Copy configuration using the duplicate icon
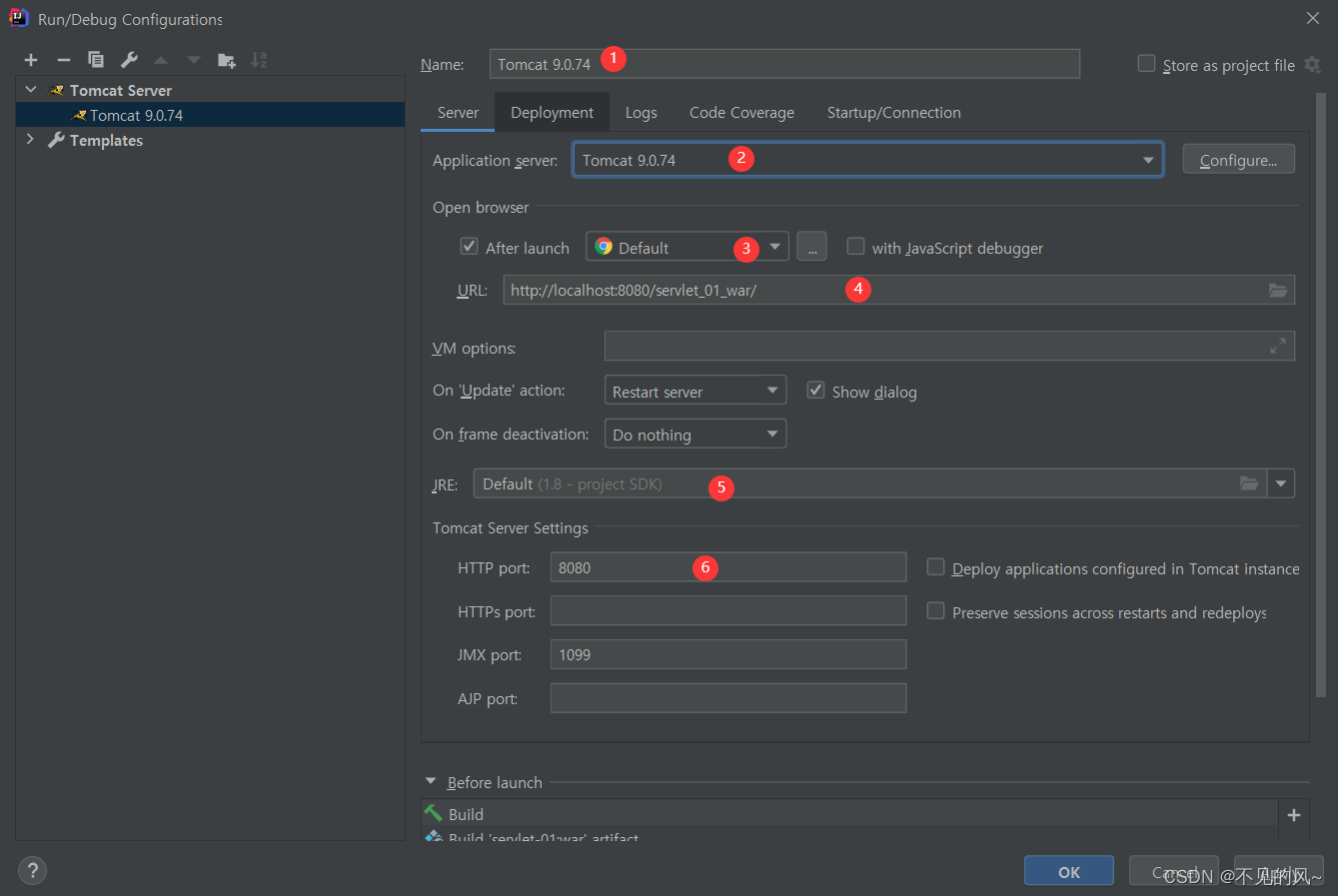The image size is (1338, 896). point(96,60)
